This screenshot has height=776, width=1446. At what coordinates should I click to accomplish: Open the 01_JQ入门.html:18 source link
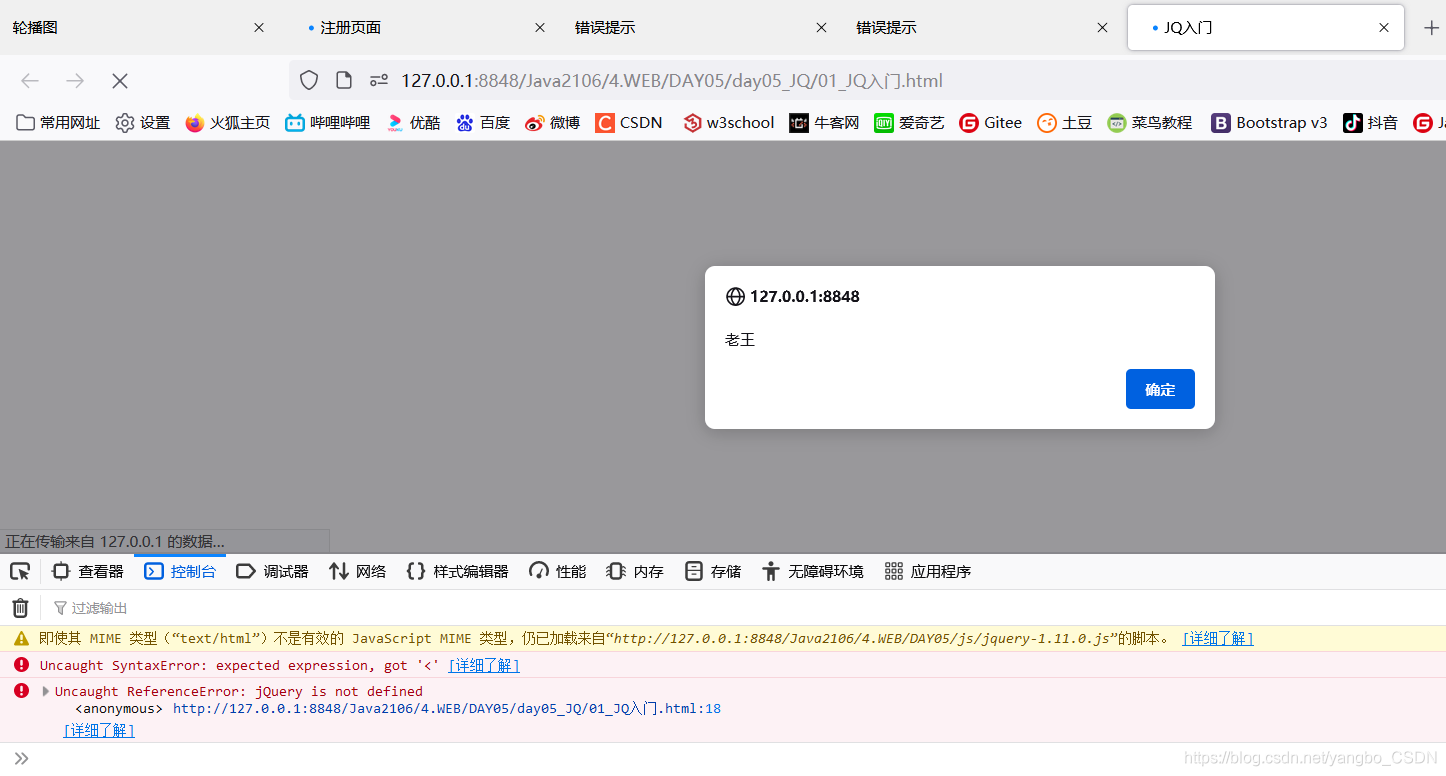[447, 709]
